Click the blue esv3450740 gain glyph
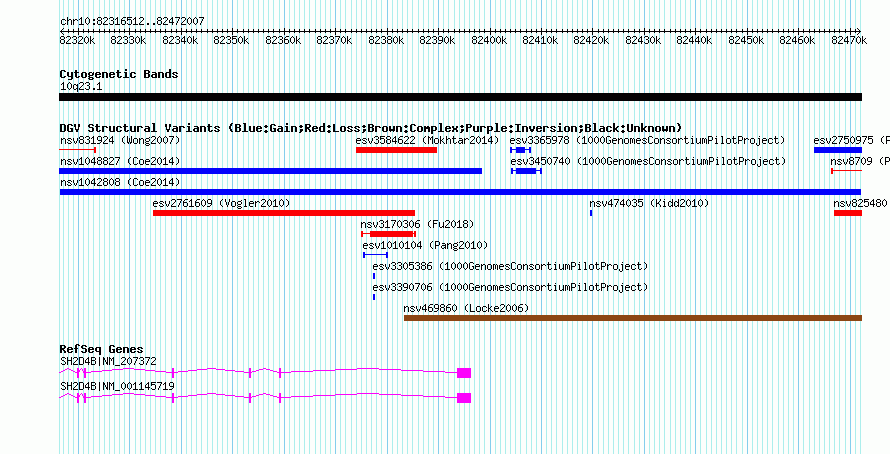This screenshot has width=890, height=454. (x=527, y=171)
